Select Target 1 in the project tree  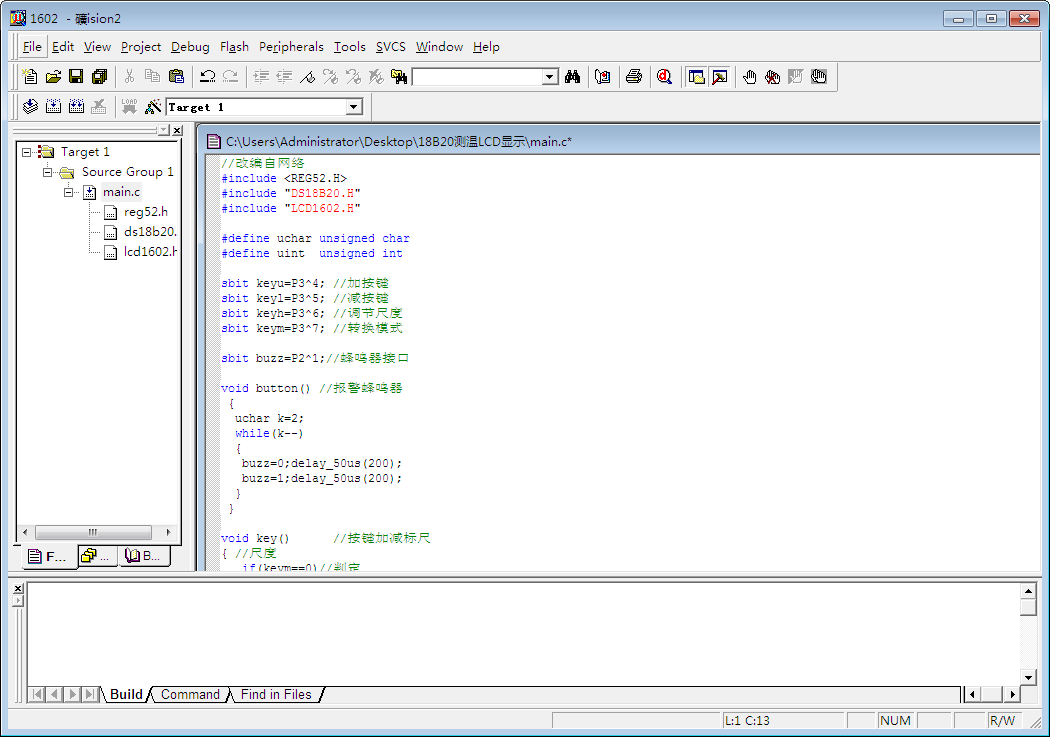[x=84, y=152]
